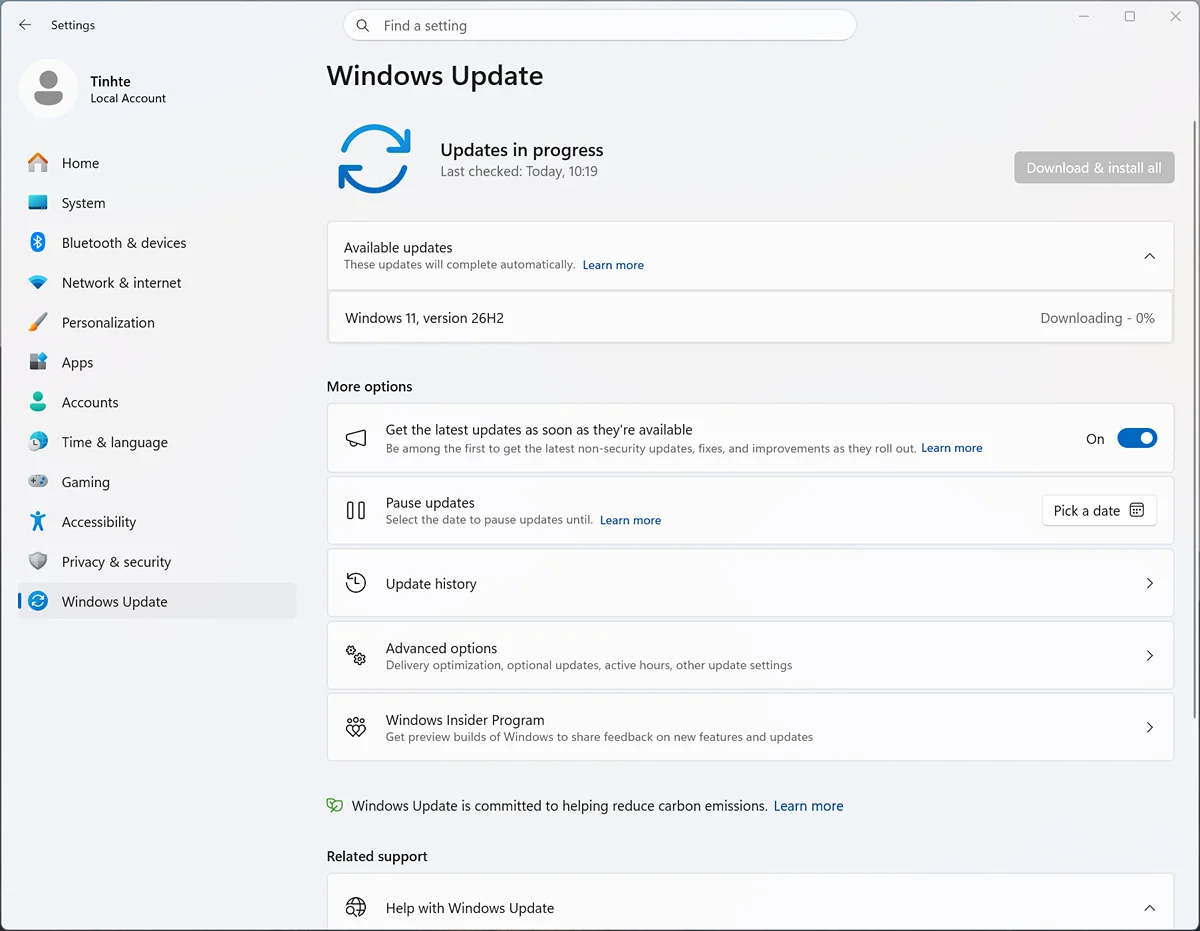Click the search magnifier icon
The image size is (1200, 931).
point(364,26)
